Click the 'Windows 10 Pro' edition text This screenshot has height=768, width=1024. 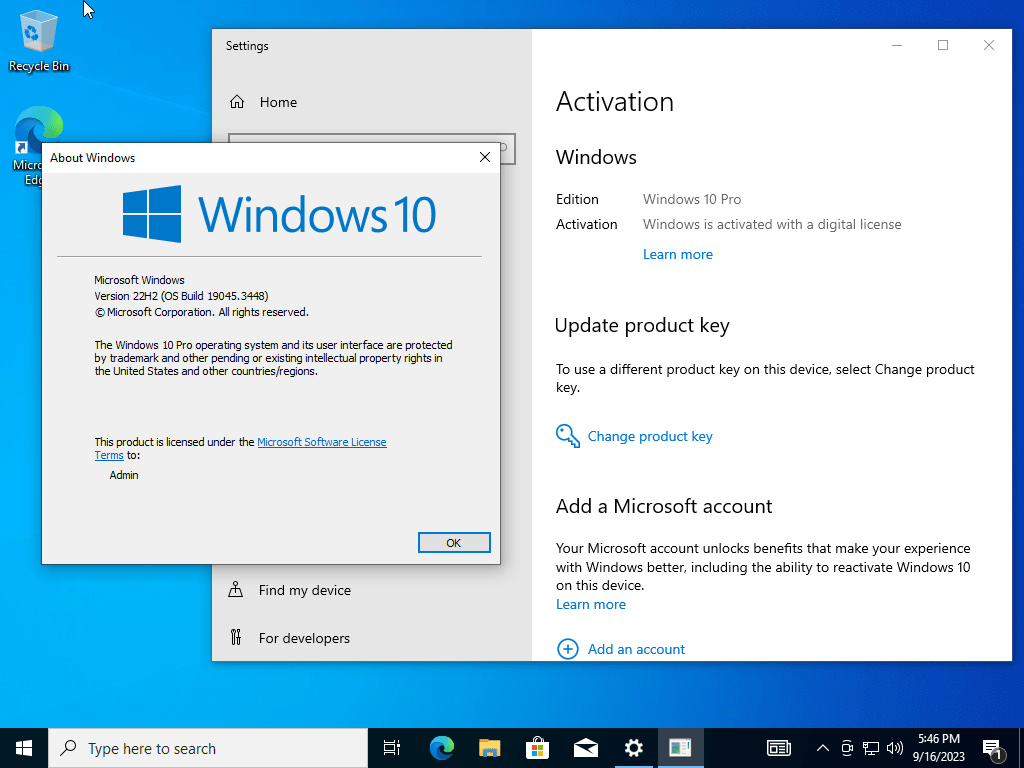coord(692,199)
